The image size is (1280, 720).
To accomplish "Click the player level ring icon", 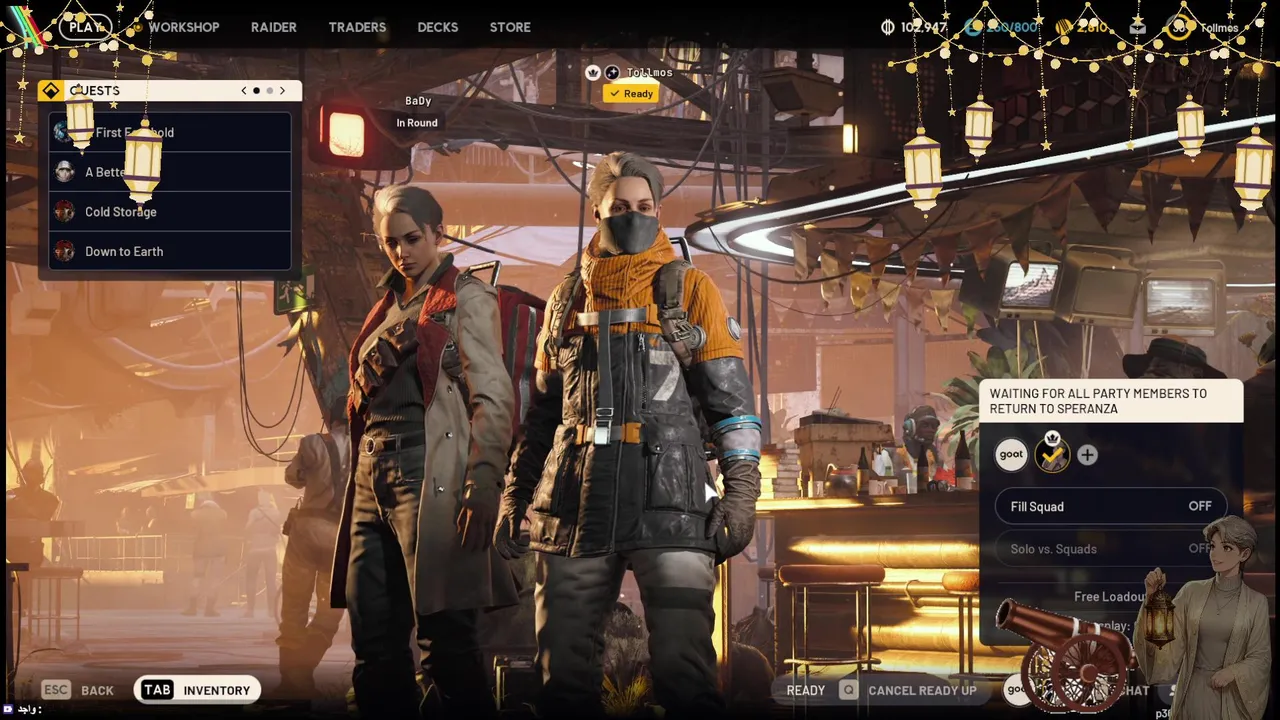I will (1179, 27).
